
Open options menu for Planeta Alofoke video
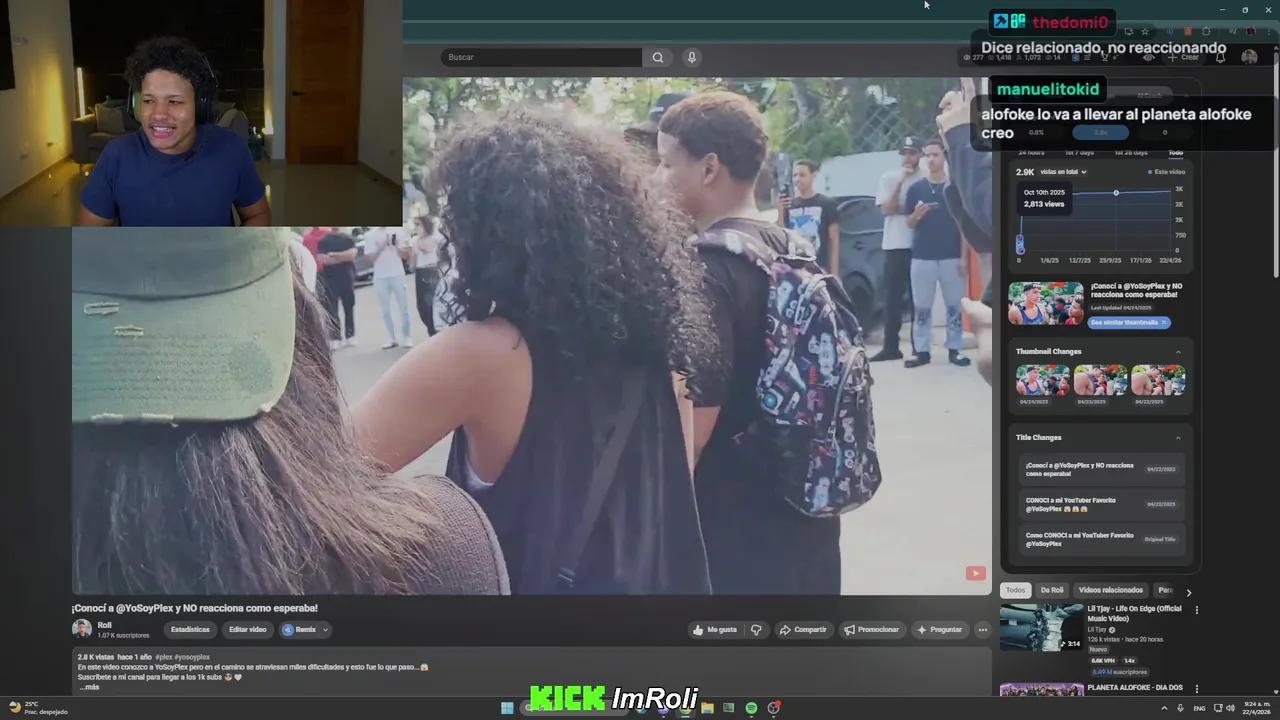pos(1196,689)
